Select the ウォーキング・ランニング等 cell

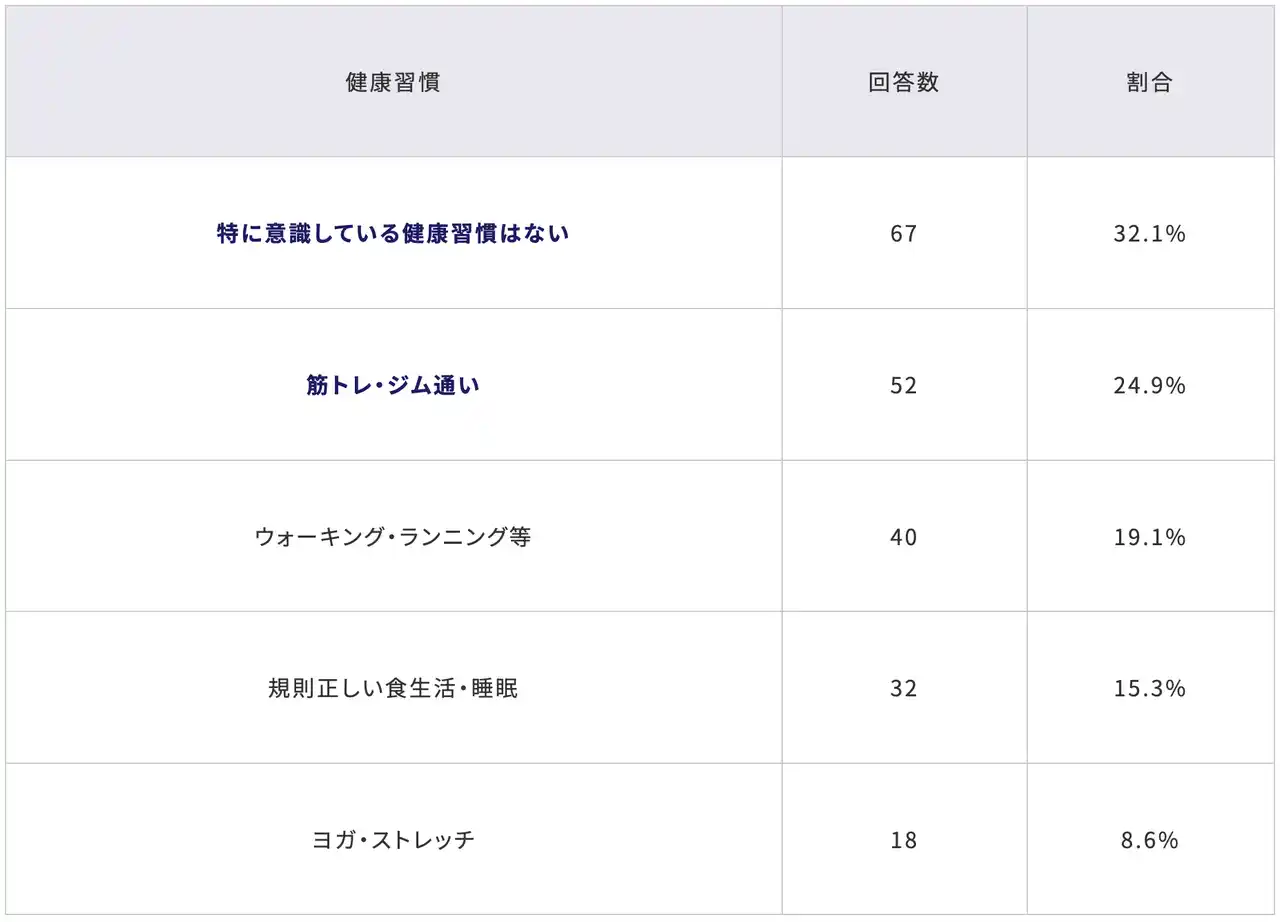tap(393, 537)
